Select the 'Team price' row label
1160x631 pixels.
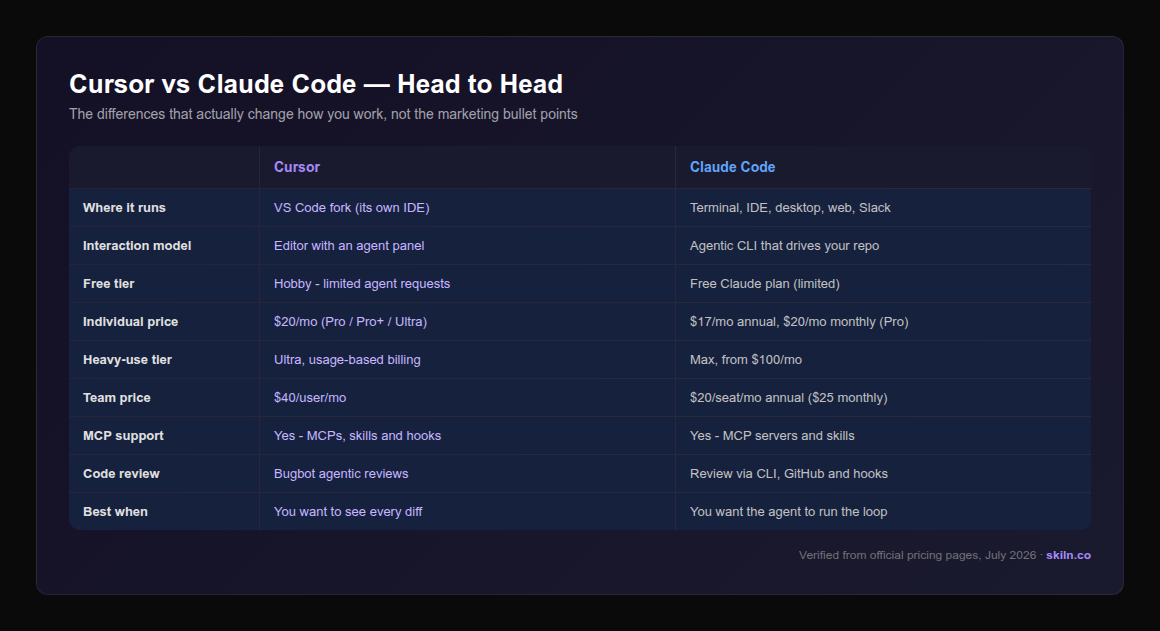(117, 398)
